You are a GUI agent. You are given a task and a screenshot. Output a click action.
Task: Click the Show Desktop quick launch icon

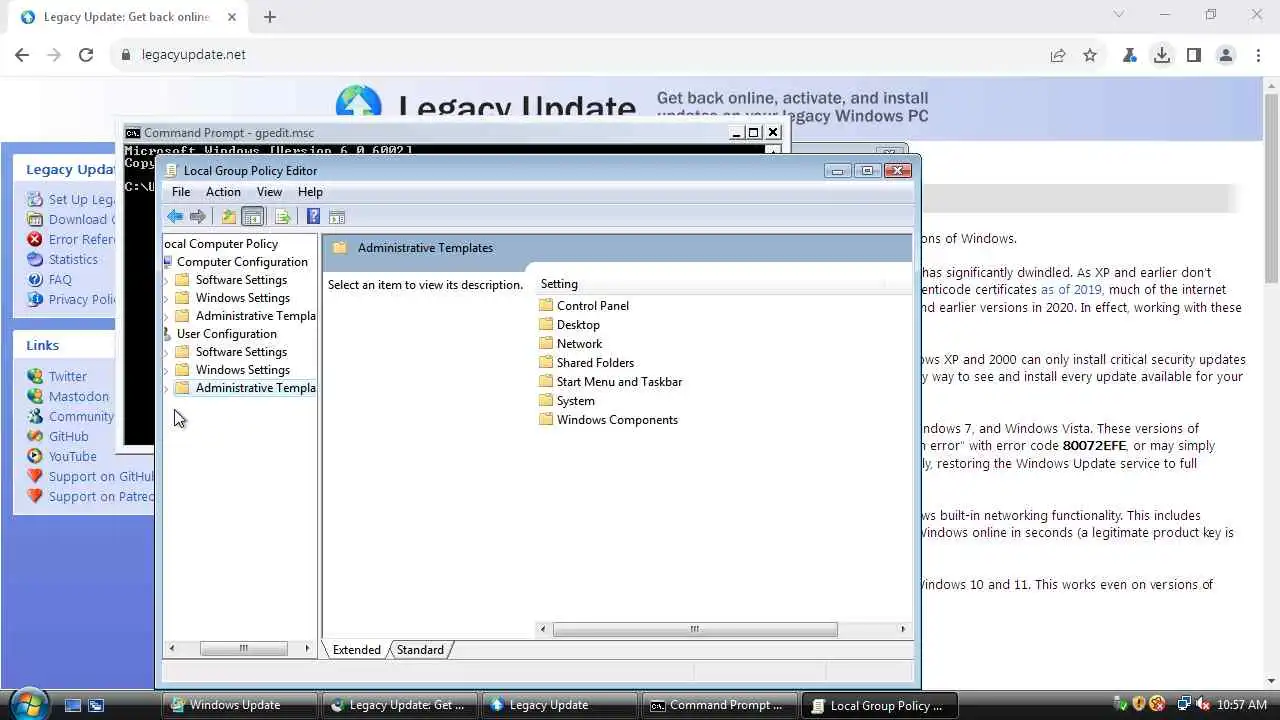click(x=73, y=705)
